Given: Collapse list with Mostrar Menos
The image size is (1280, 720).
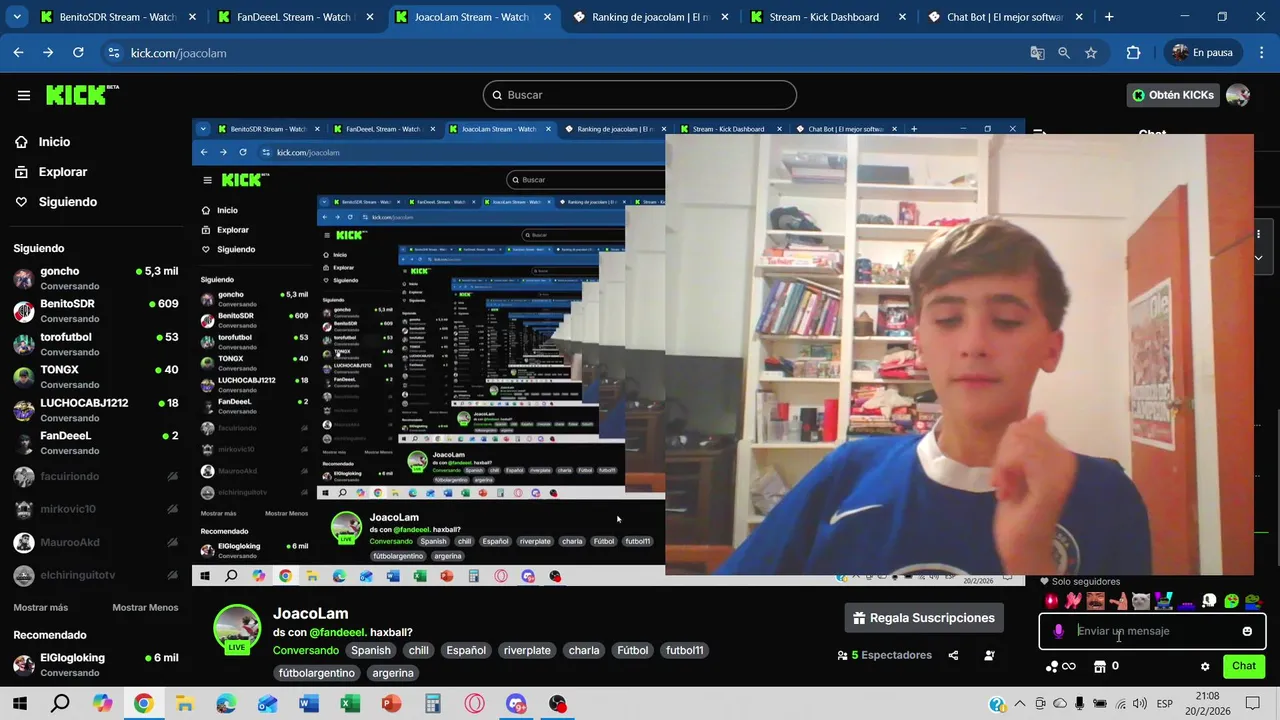Looking at the screenshot, I should [x=145, y=607].
